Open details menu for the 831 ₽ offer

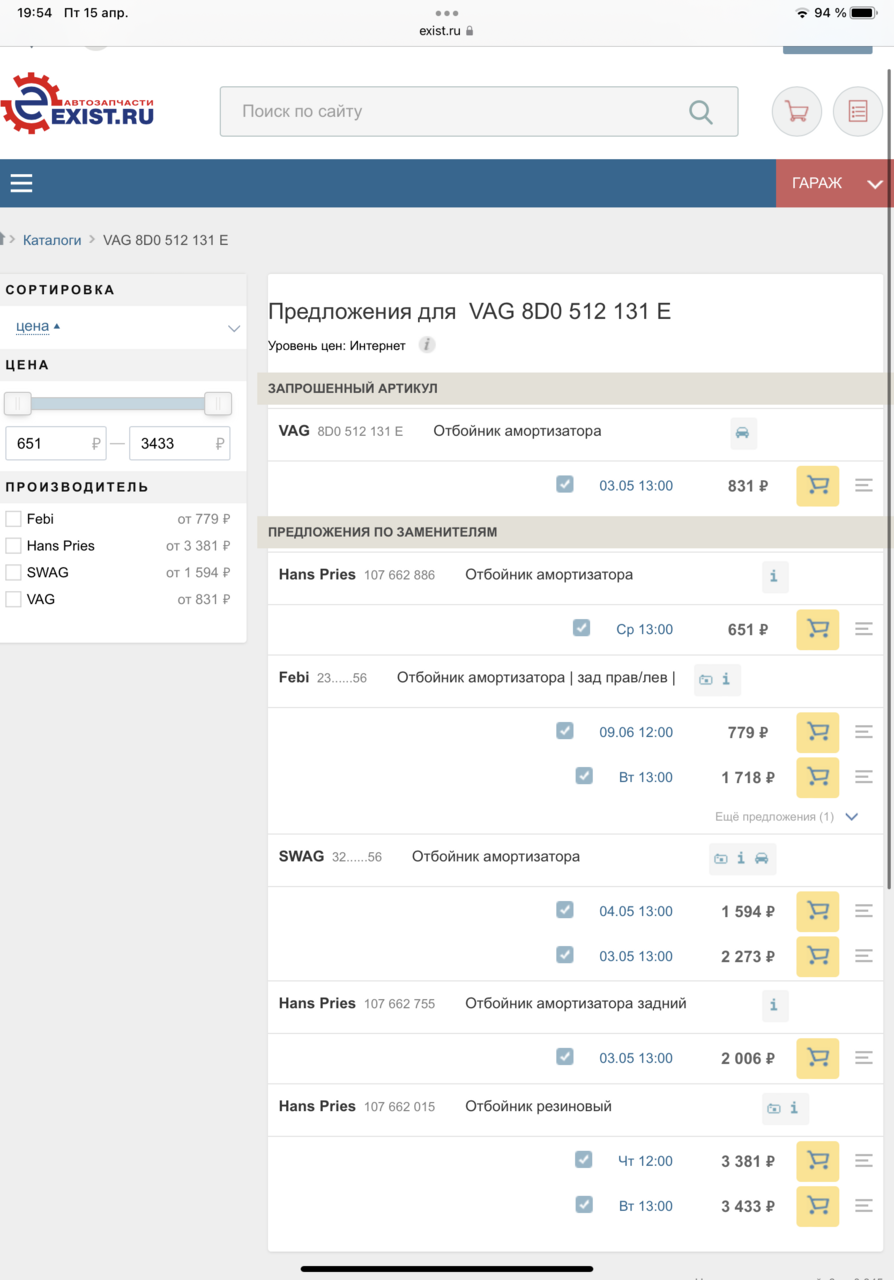tap(864, 485)
